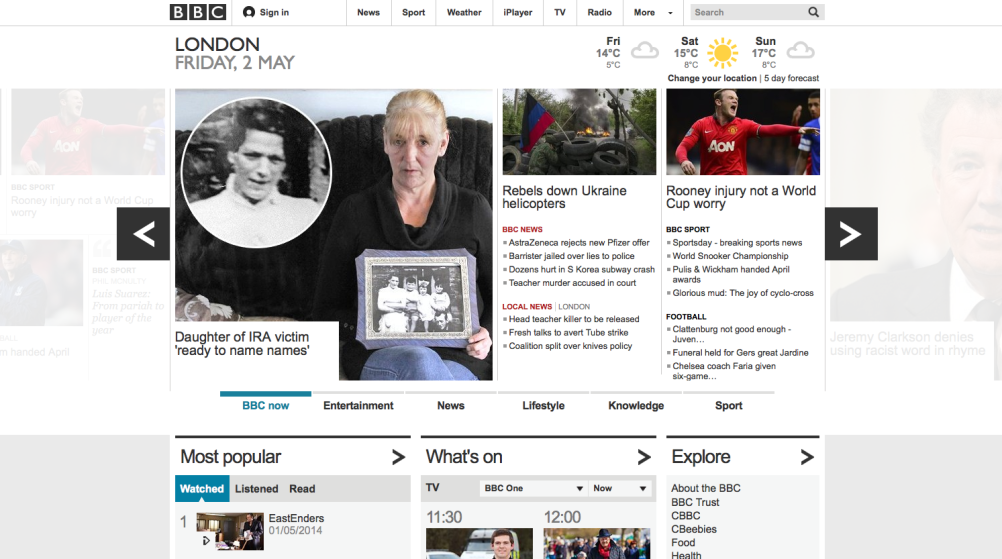Screen dimensions: 1002x559
Task: Open Rooney injury not a World Cup worry
Action: (741, 197)
